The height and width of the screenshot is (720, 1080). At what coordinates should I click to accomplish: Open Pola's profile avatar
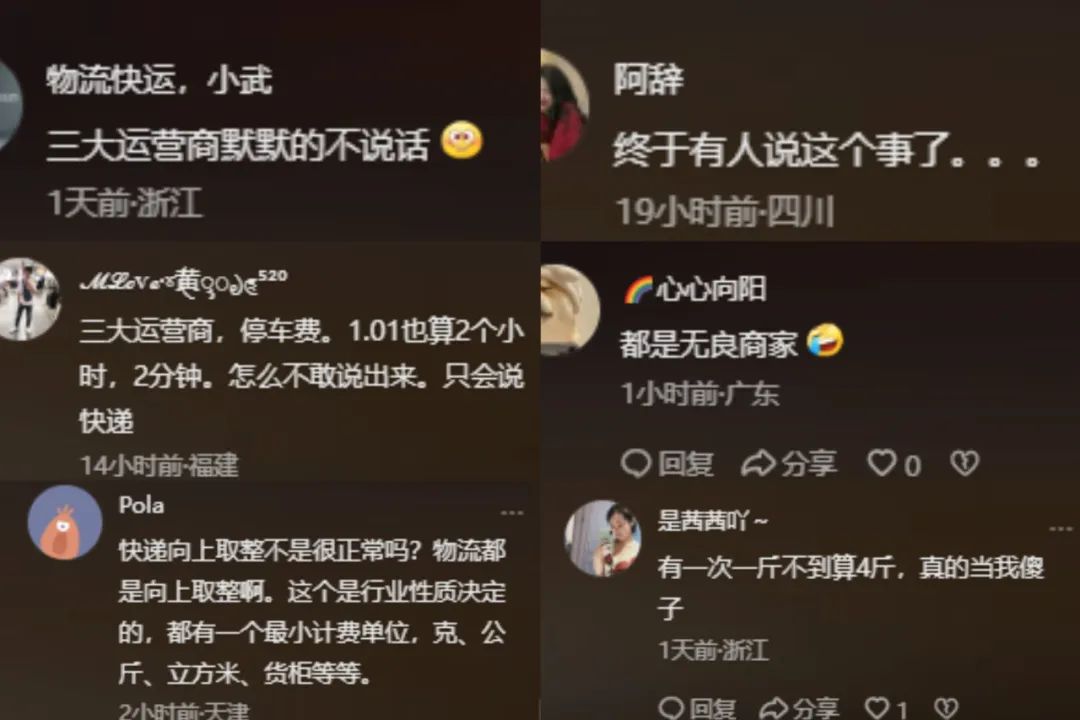(65, 522)
